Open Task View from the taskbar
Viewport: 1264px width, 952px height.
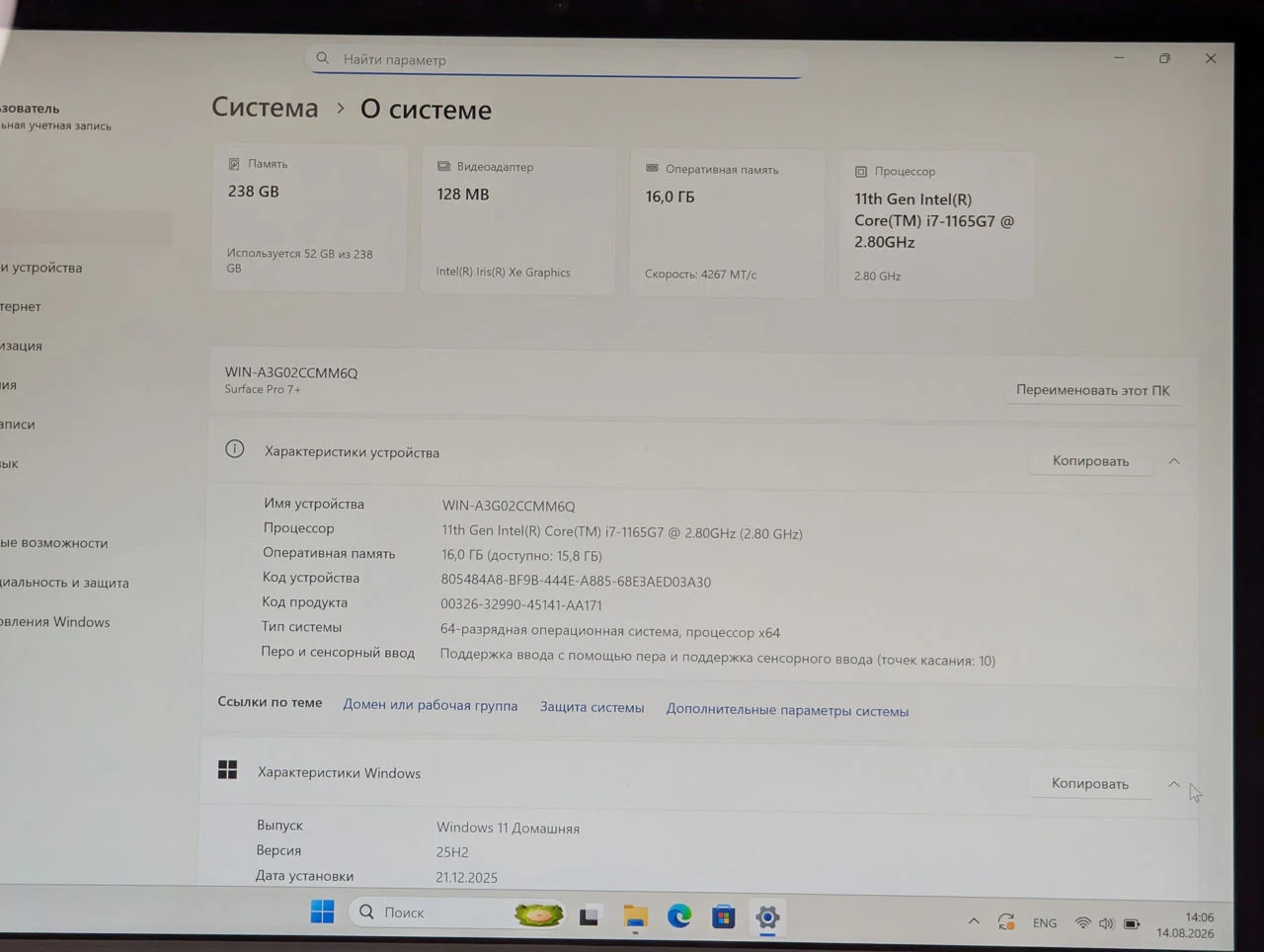(590, 915)
